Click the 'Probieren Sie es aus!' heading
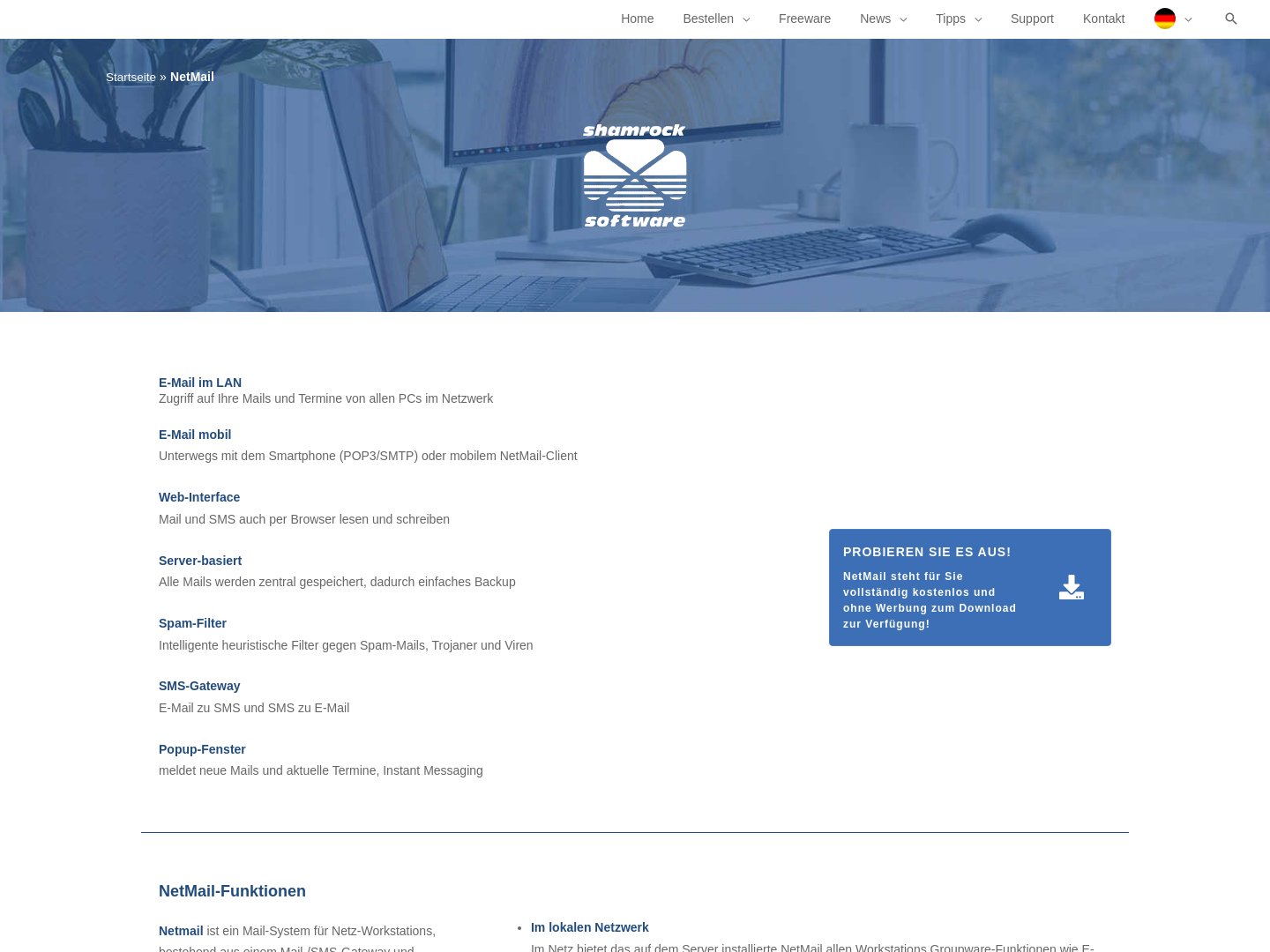The image size is (1270, 952). point(927,552)
